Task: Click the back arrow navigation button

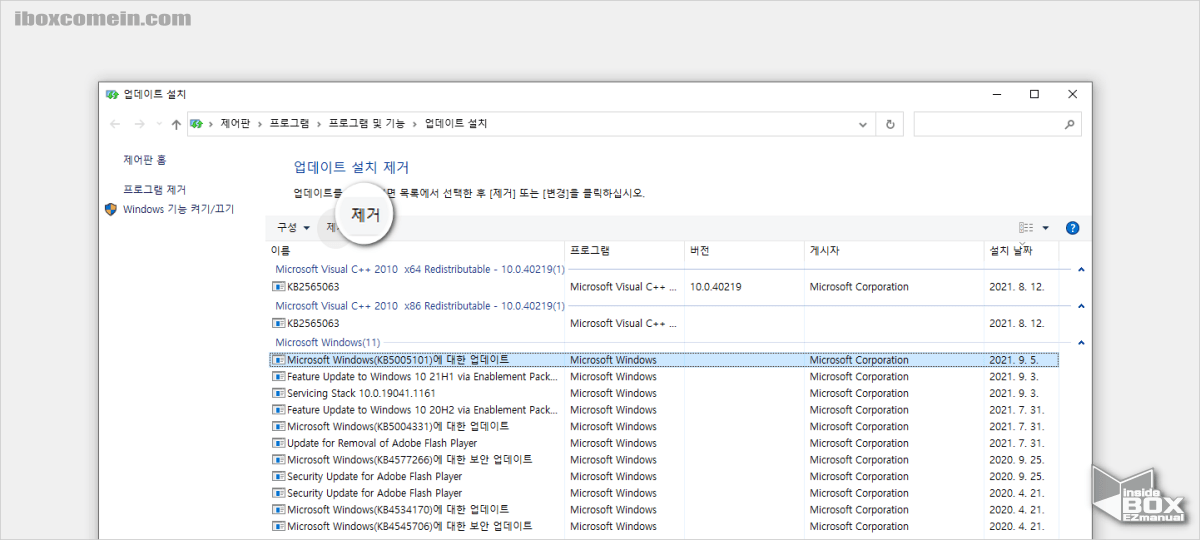Action: point(115,124)
